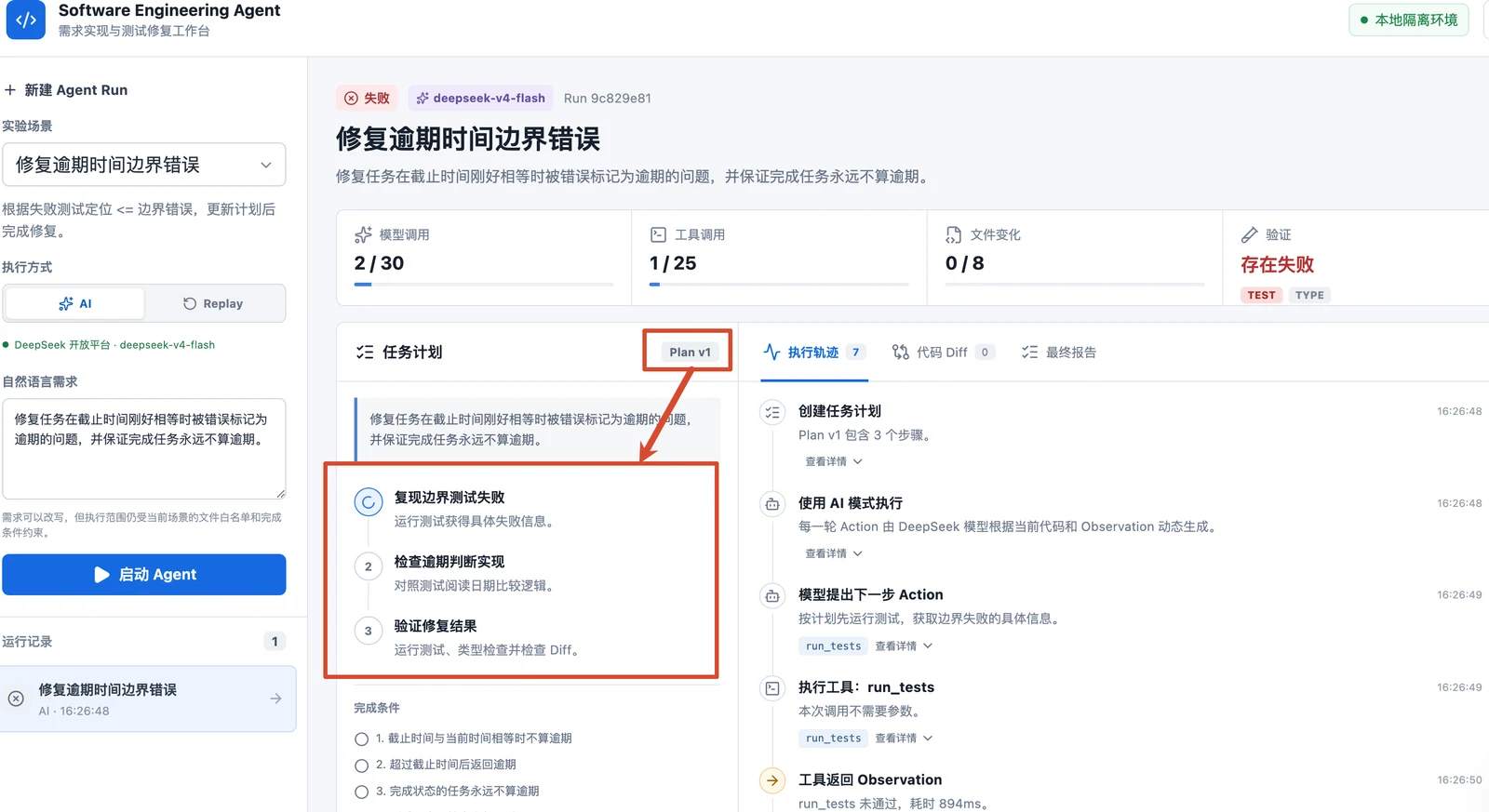The height and width of the screenshot is (812, 1489).
Task: Toggle completion condition 3 完成状态的任务永远不算逾期
Action: pos(361,792)
